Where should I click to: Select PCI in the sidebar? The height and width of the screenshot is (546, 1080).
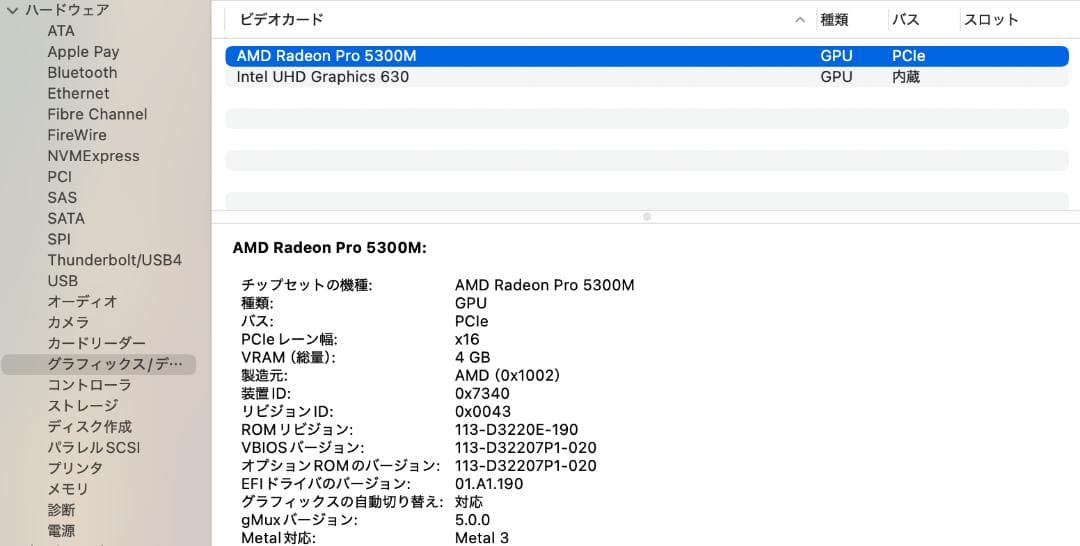(x=59, y=177)
